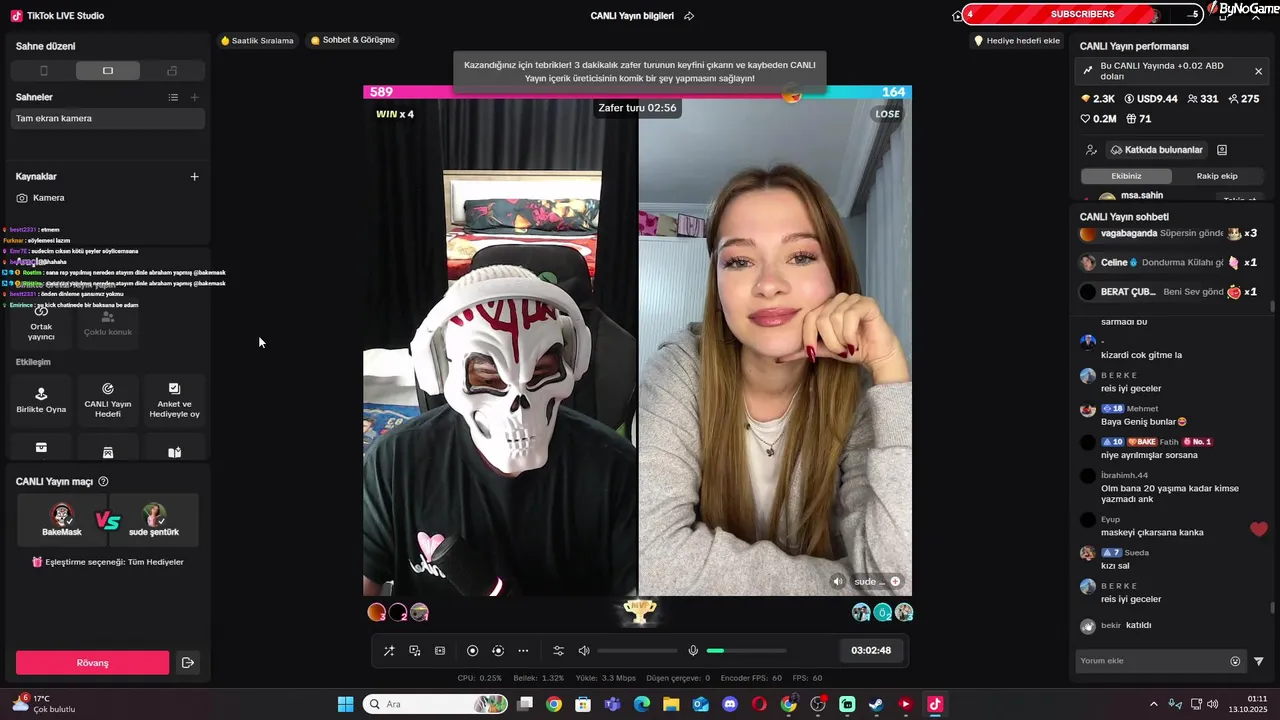Start a rematch with the Rövanş button
This screenshot has width=1280, height=720.
pos(92,662)
